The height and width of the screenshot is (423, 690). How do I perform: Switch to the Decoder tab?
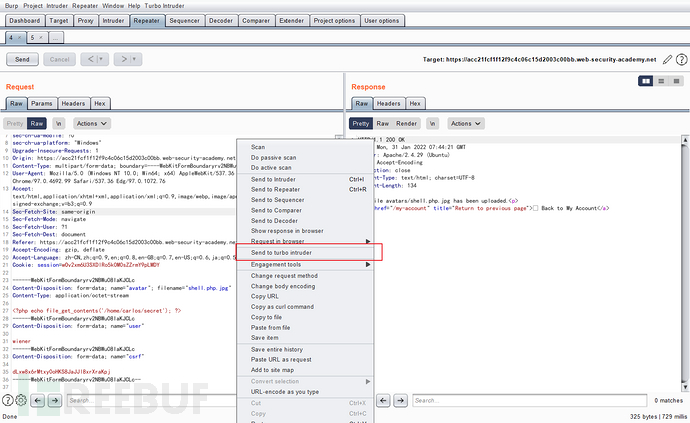click(221, 21)
